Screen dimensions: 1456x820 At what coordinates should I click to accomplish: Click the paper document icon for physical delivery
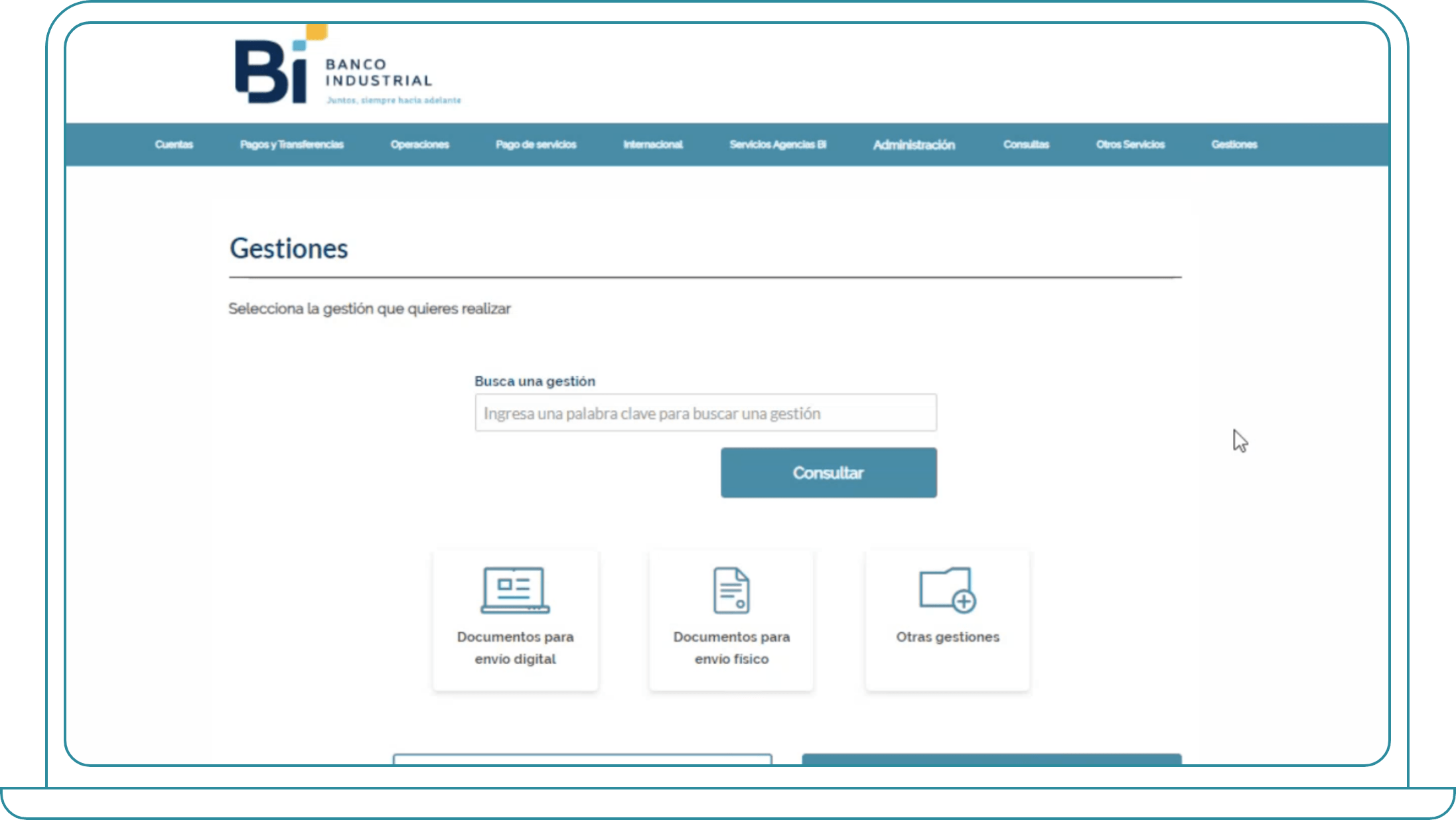point(731,590)
